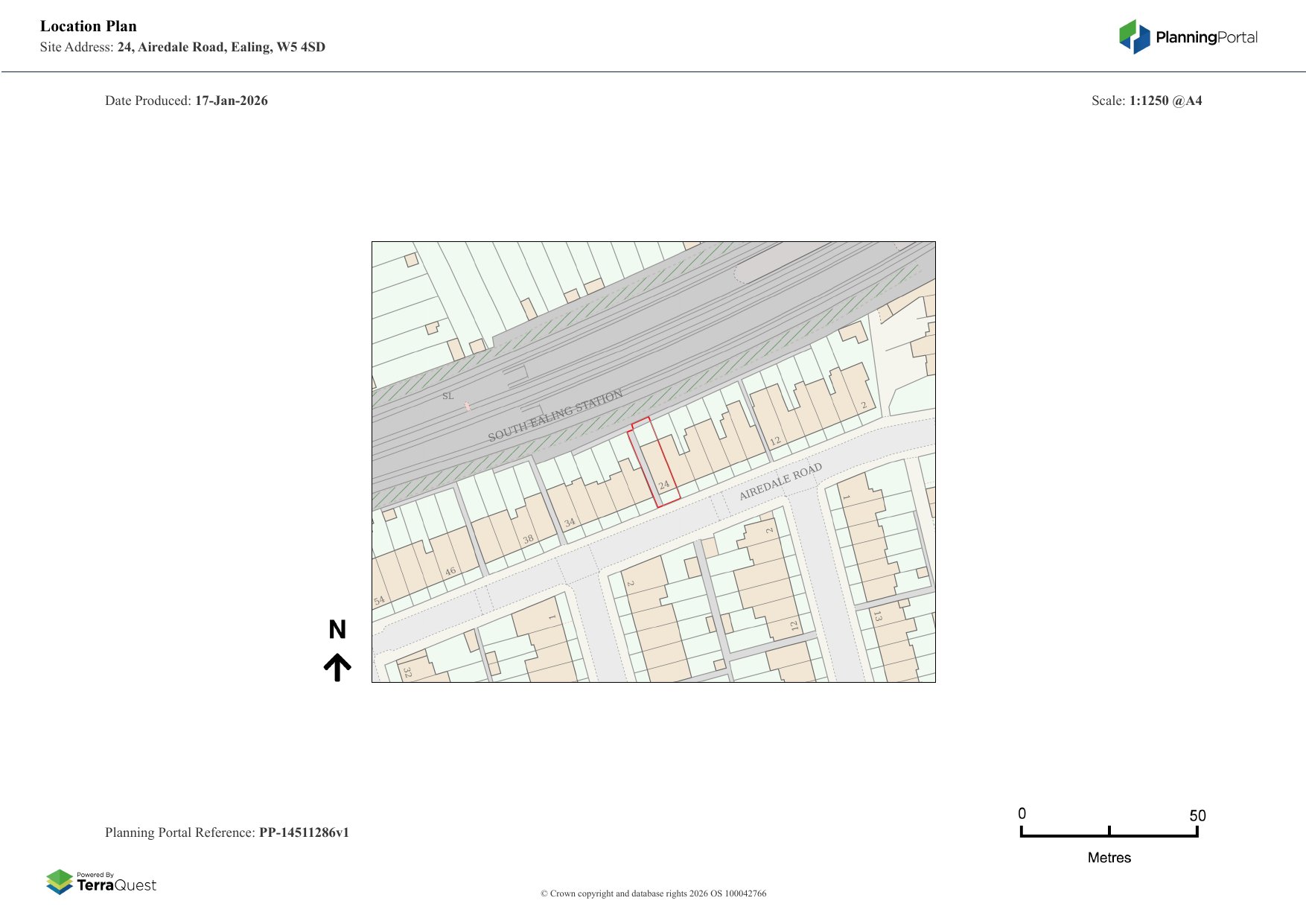
Task: Click the Airedale Road street label
Action: (780, 481)
